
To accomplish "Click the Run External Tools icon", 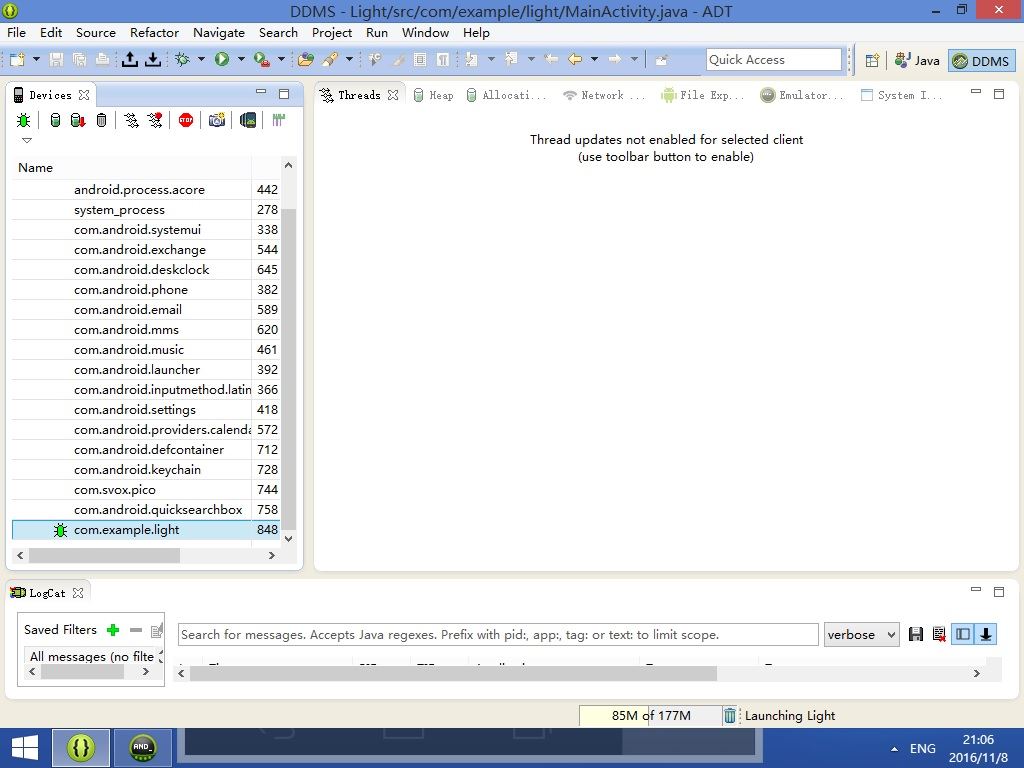I will [x=262, y=60].
